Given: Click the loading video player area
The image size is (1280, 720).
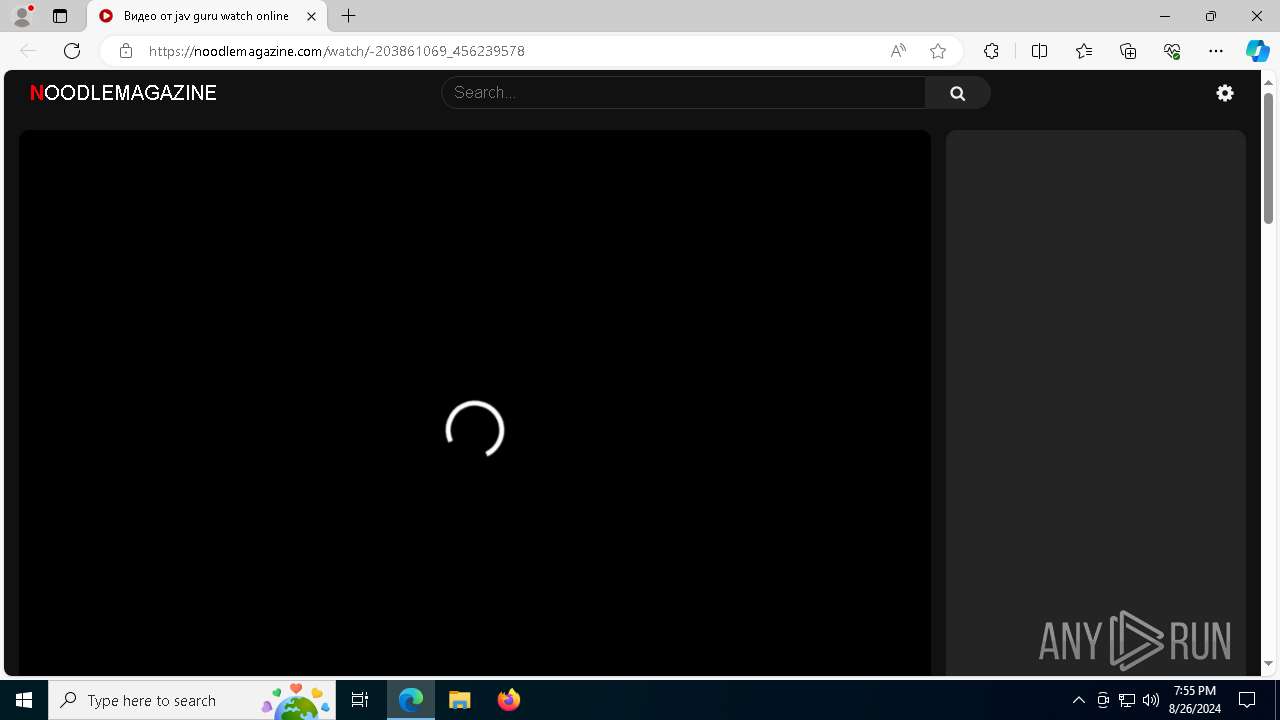Looking at the screenshot, I should tap(475, 403).
